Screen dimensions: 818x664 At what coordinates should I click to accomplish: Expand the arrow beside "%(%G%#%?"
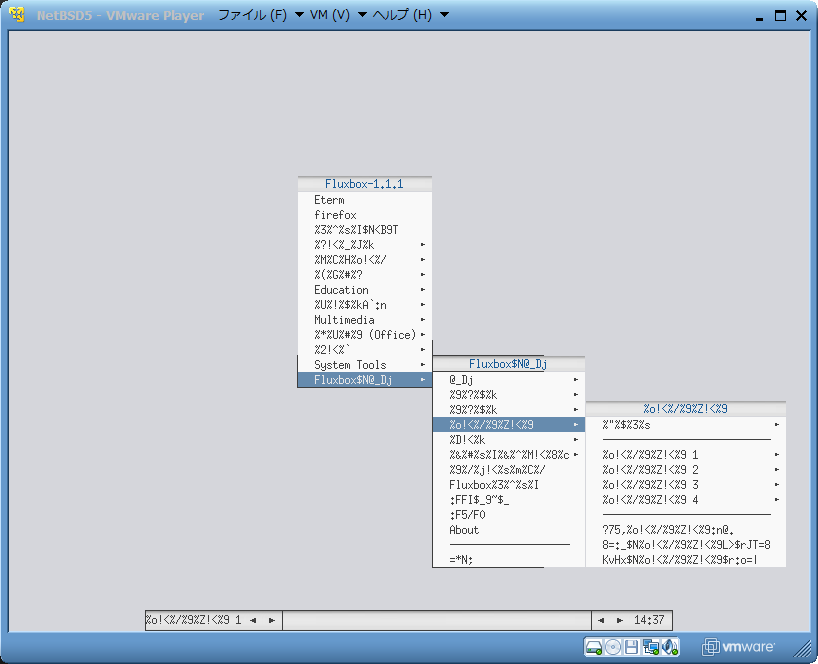(x=423, y=275)
